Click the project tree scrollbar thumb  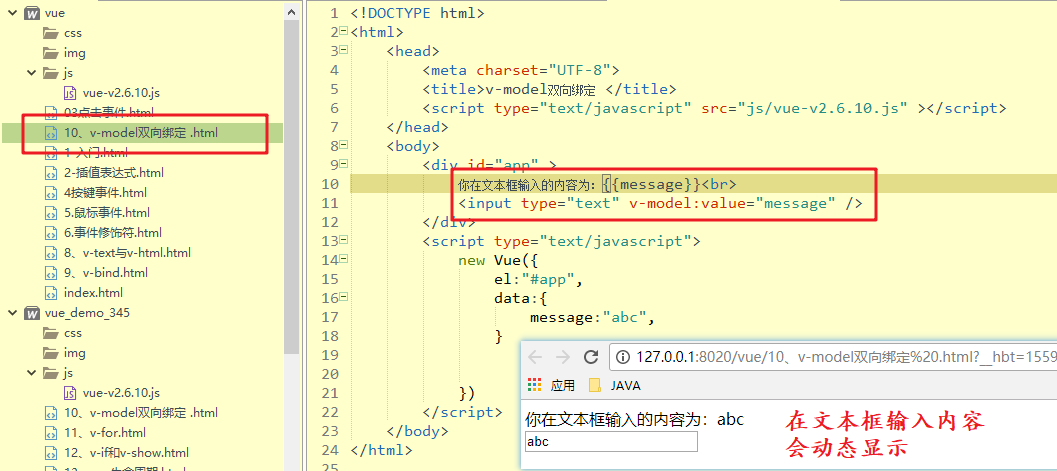[x=292, y=185]
